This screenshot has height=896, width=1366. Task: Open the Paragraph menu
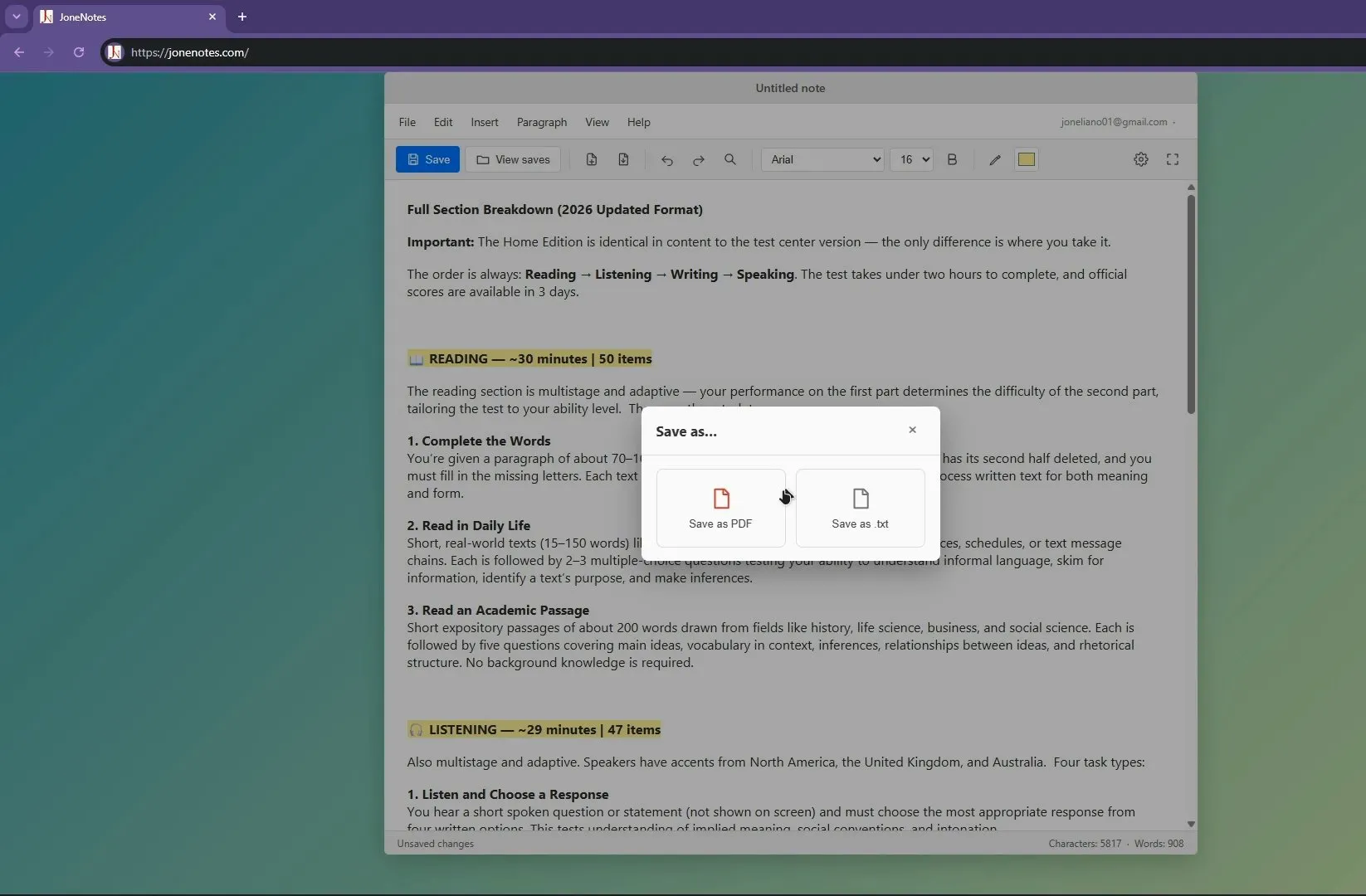pos(542,122)
